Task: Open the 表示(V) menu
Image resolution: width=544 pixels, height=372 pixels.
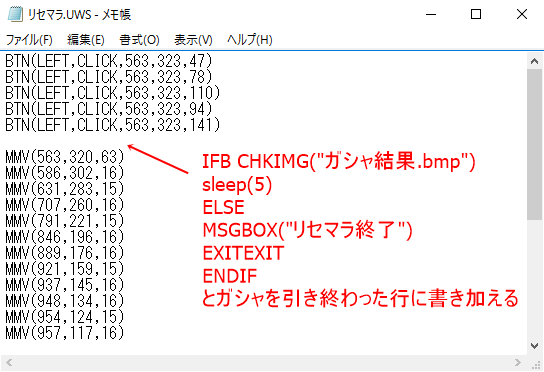Action: click(x=193, y=40)
